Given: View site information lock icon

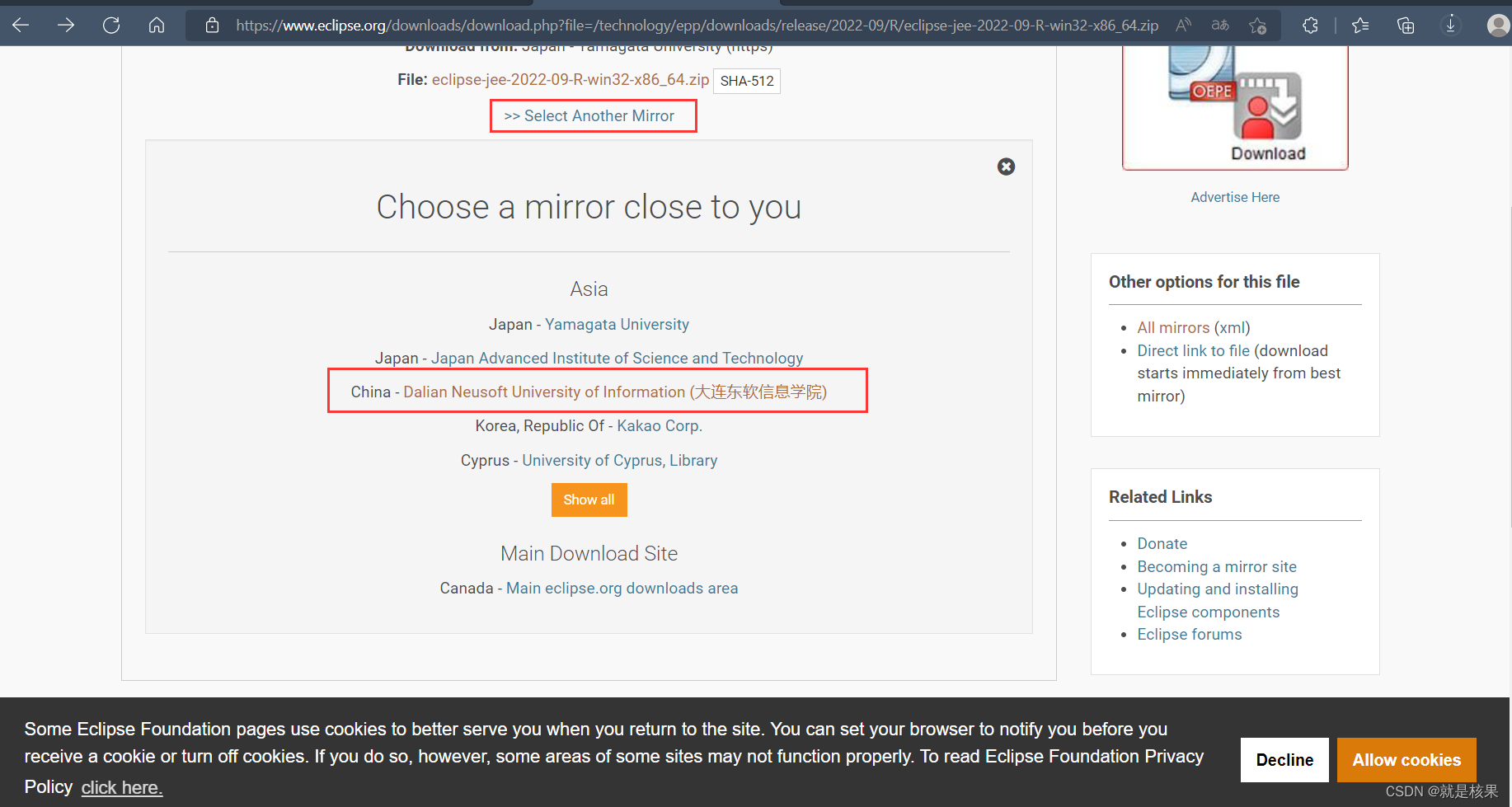Looking at the screenshot, I should pyautogui.click(x=212, y=26).
